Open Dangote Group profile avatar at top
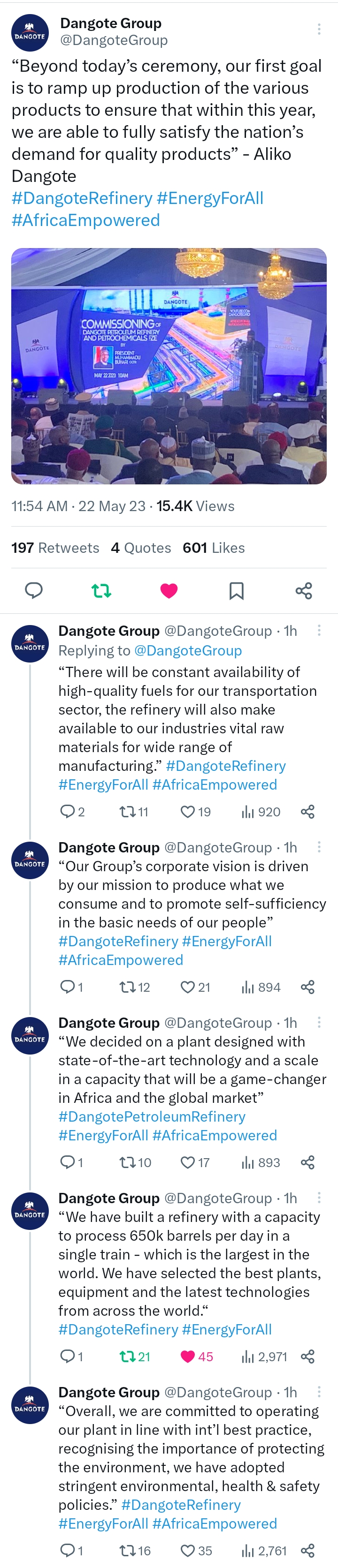Viewport: 338px width, 1568px height. (30, 32)
